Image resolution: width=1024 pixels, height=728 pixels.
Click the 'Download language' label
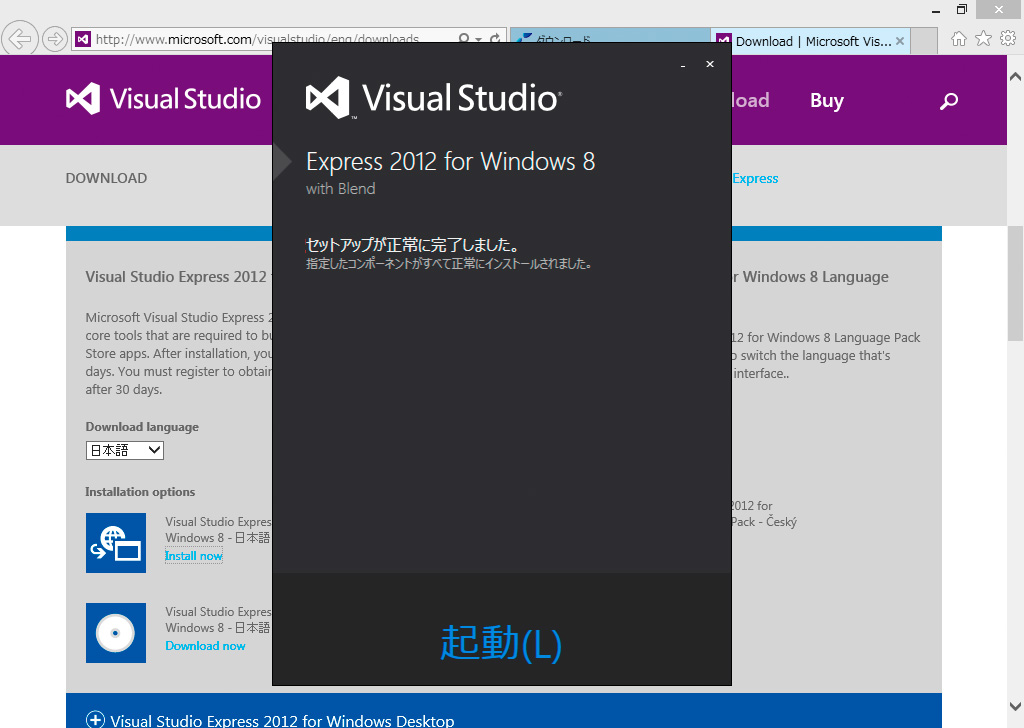(142, 427)
